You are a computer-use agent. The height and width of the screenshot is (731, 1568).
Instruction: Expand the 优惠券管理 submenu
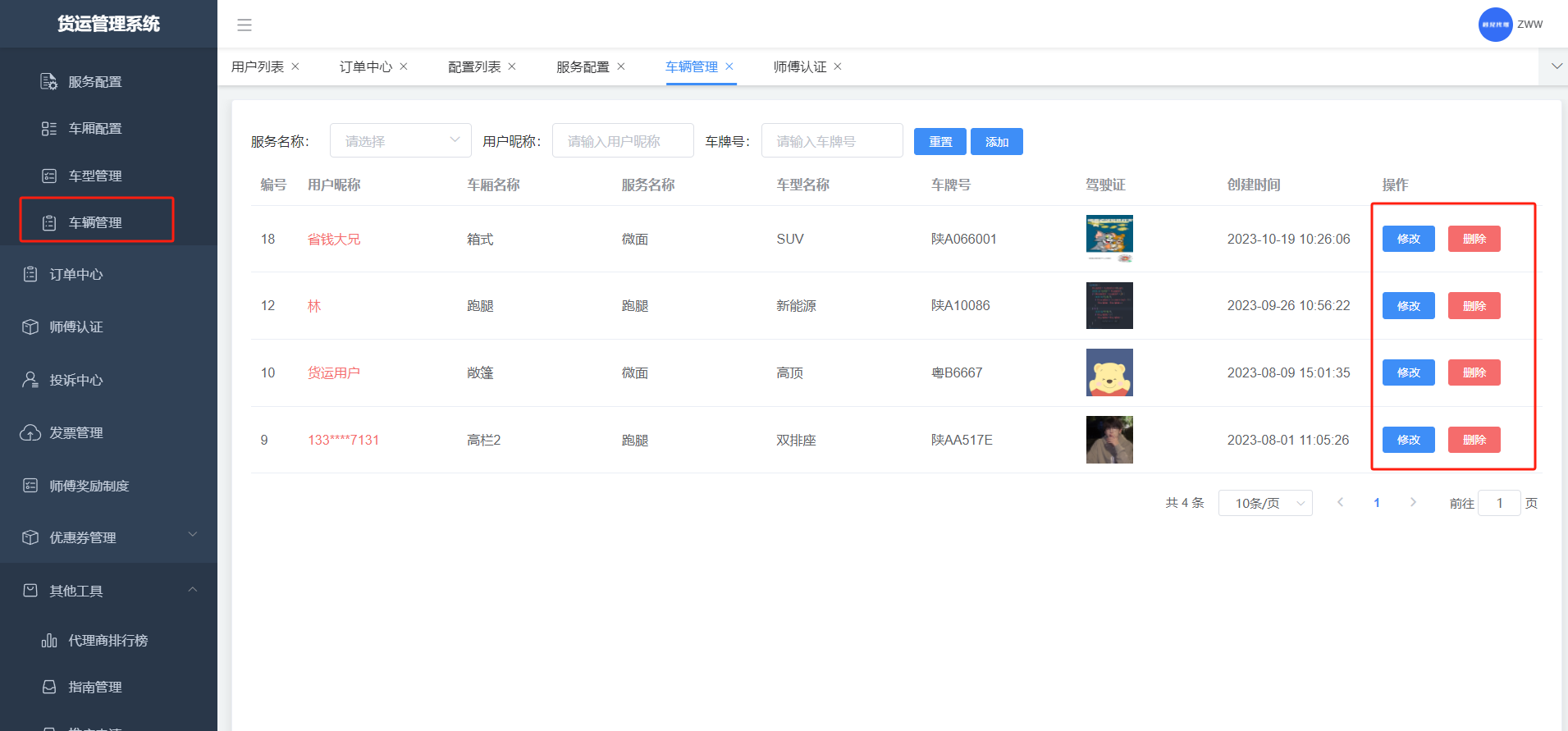coord(193,535)
